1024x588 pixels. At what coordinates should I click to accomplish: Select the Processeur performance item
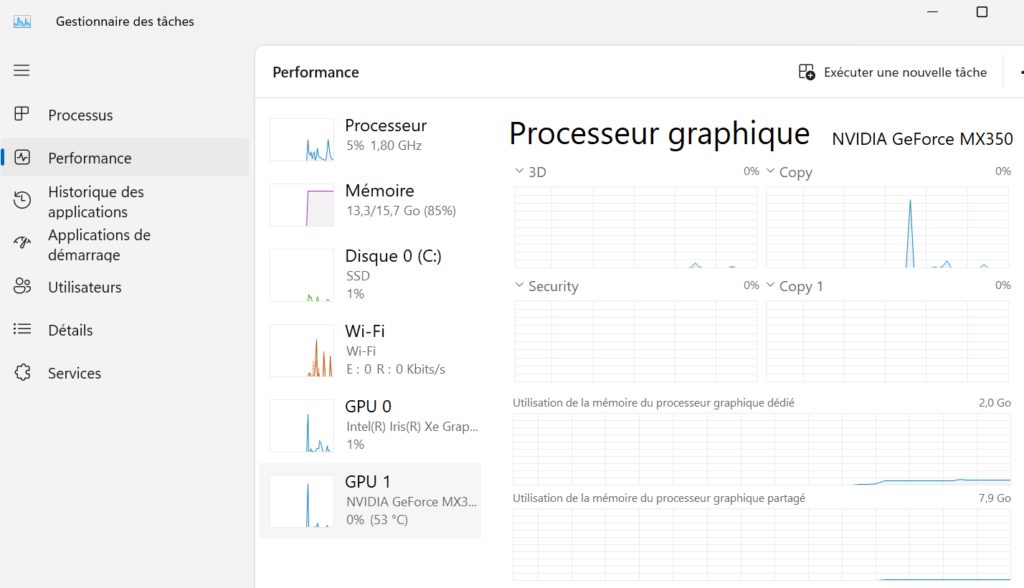370,138
